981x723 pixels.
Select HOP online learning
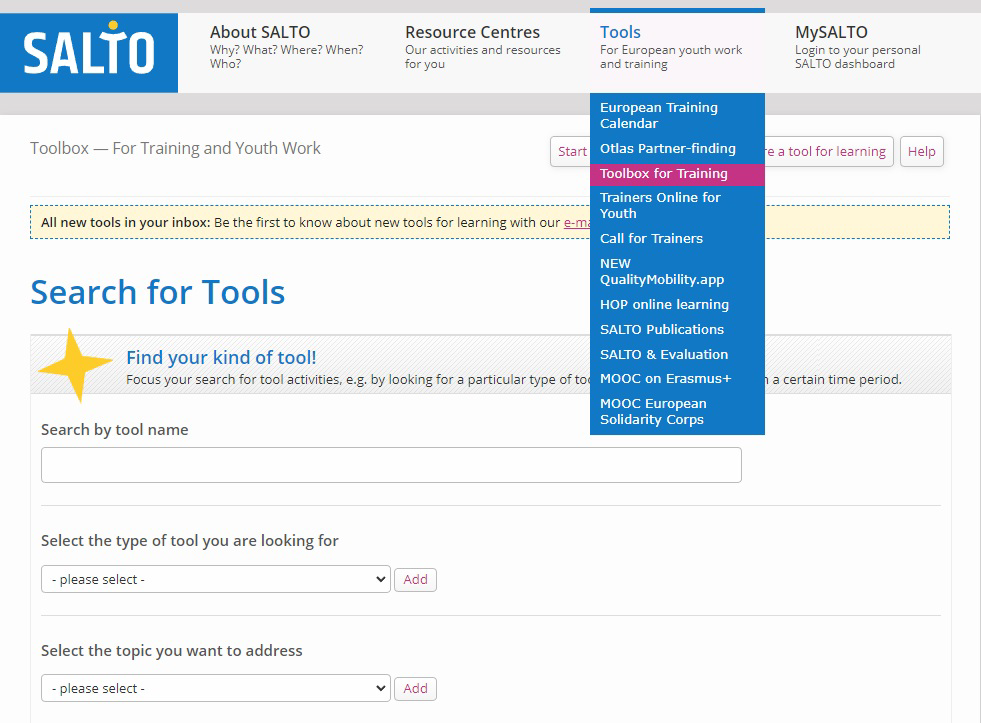click(x=664, y=304)
